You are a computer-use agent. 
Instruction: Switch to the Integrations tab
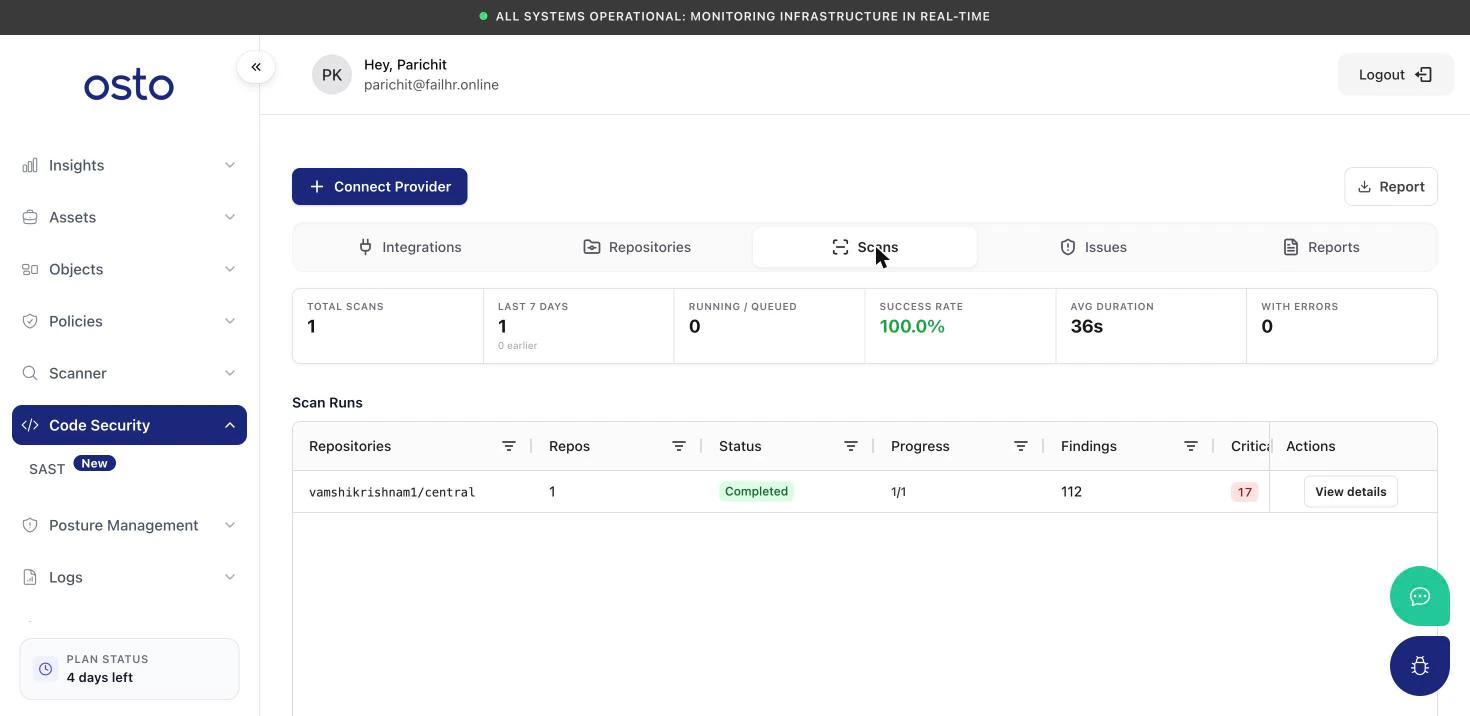[410, 247]
